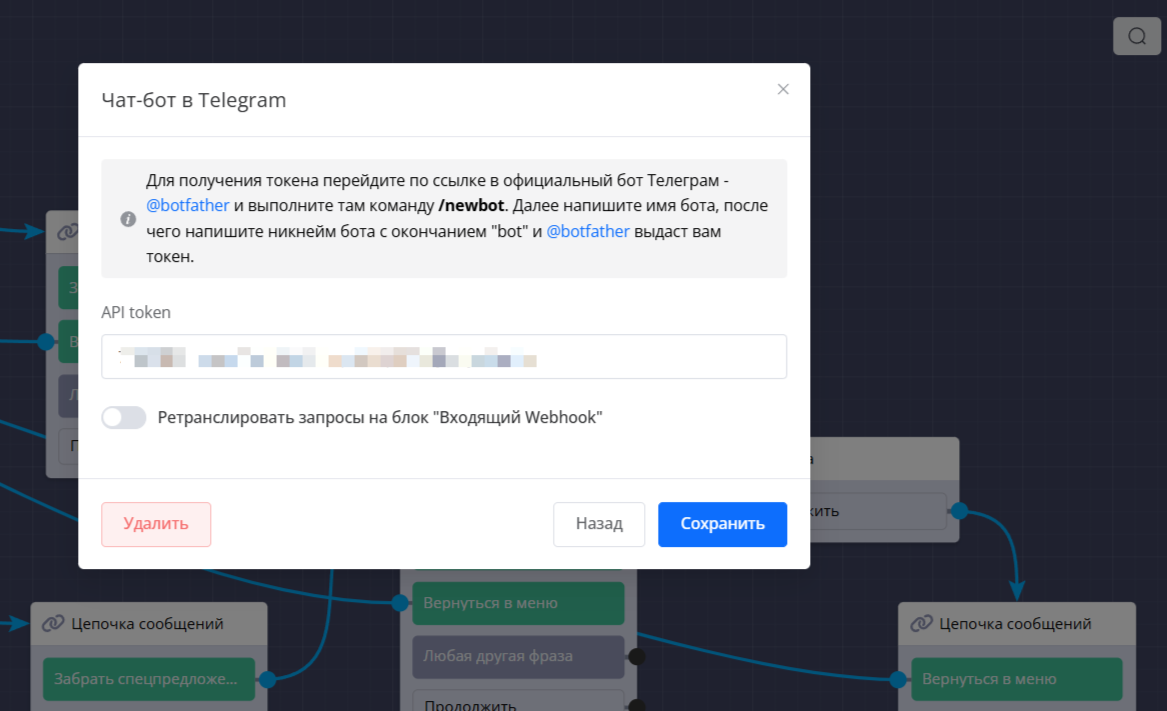Viewport: 1167px width, 711px height.
Task: Go back with the Назад button
Action: click(x=599, y=524)
